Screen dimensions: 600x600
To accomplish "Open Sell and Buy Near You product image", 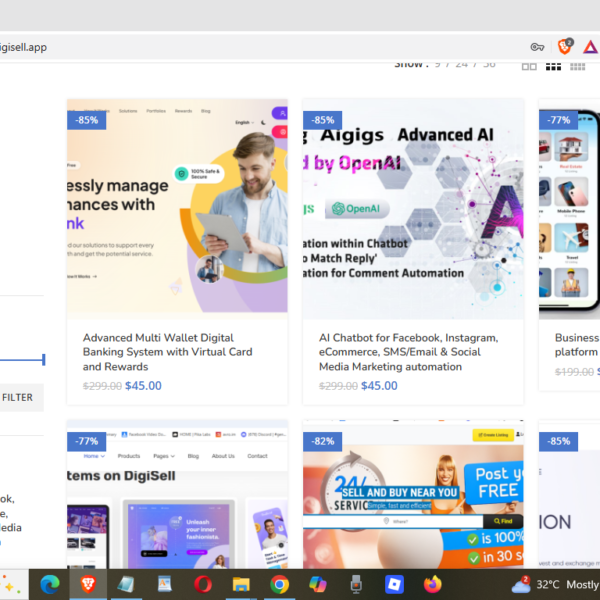I will click(x=413, y=494).
